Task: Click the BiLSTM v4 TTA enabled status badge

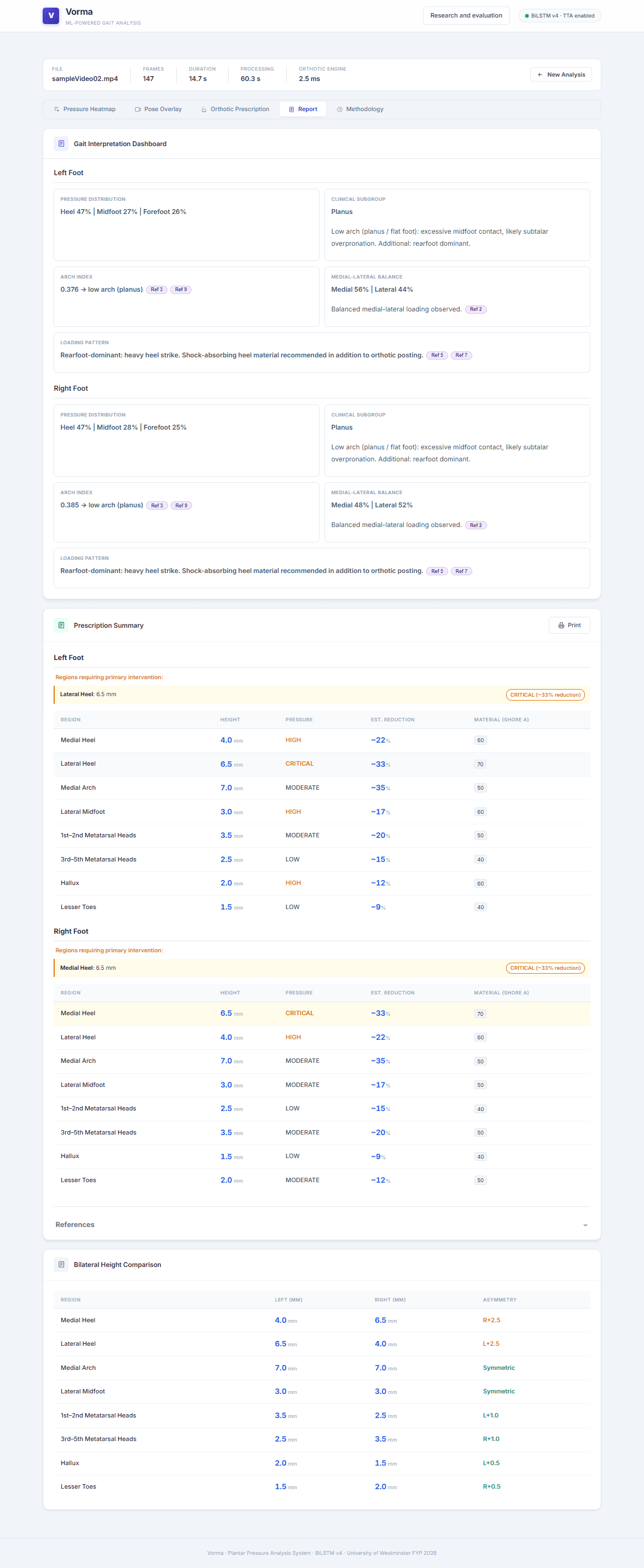Action: [559, 16]
